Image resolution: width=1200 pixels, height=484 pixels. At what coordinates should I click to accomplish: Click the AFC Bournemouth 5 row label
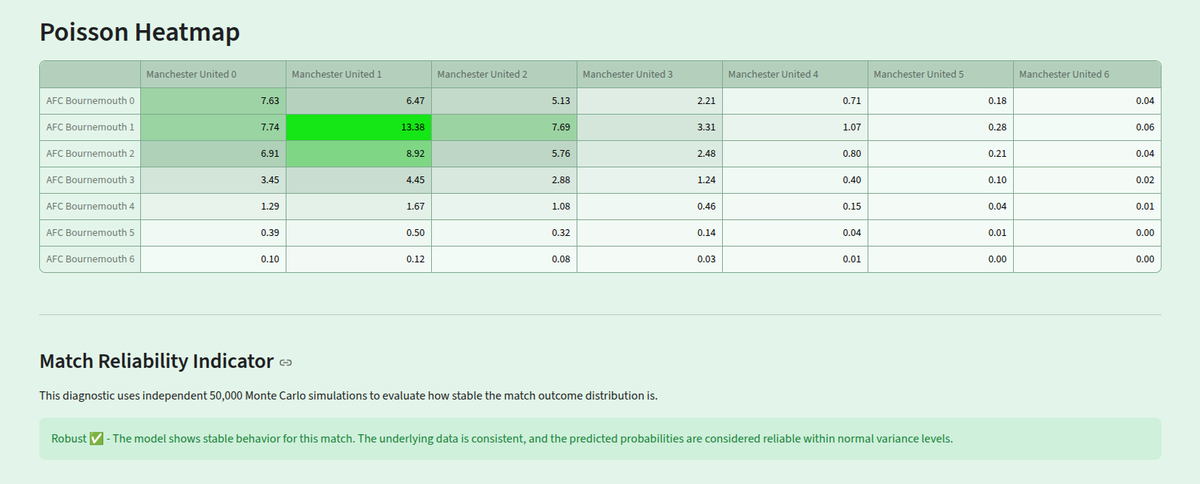pos(90,232)
